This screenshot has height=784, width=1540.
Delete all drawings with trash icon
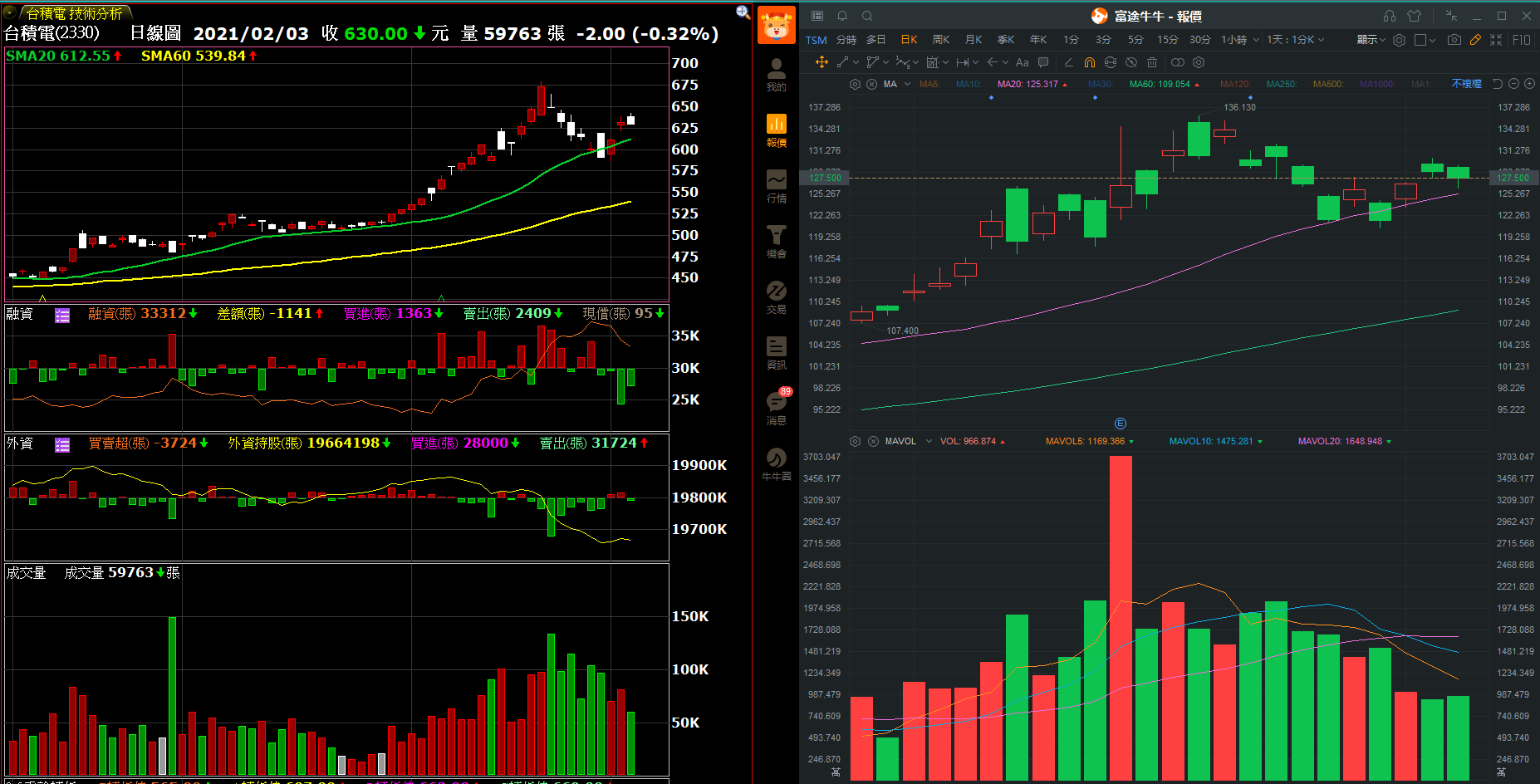(x=1151, y=62)
